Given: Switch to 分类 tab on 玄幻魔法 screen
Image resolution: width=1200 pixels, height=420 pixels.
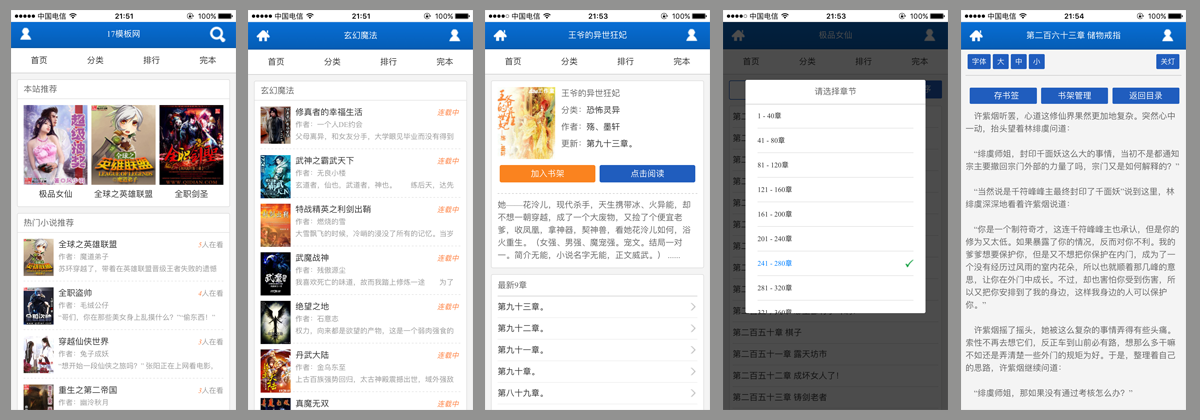Looking at the screenshot, I should [x=332, y=61].
